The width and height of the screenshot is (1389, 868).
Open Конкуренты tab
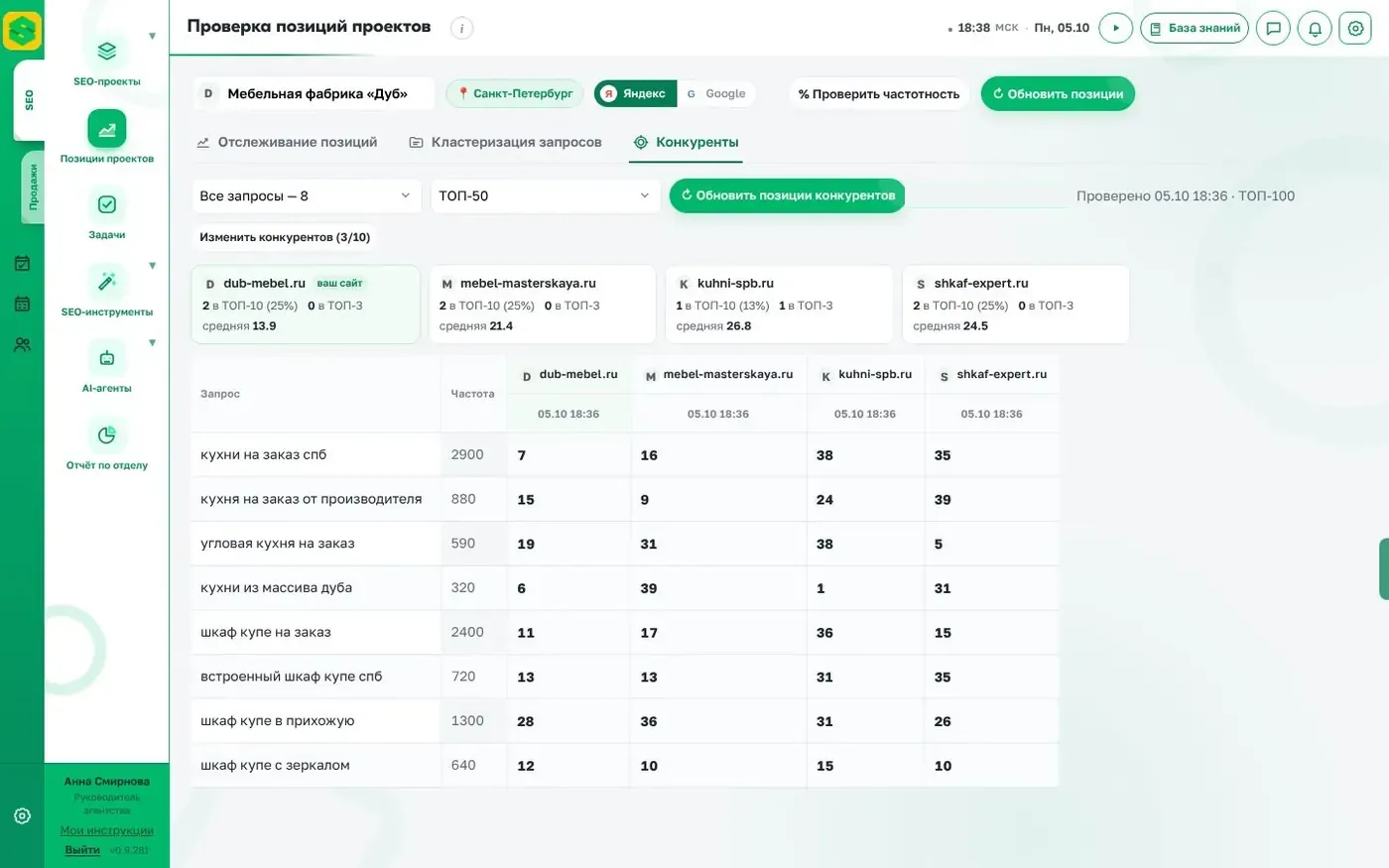click(x=687, y=142)
